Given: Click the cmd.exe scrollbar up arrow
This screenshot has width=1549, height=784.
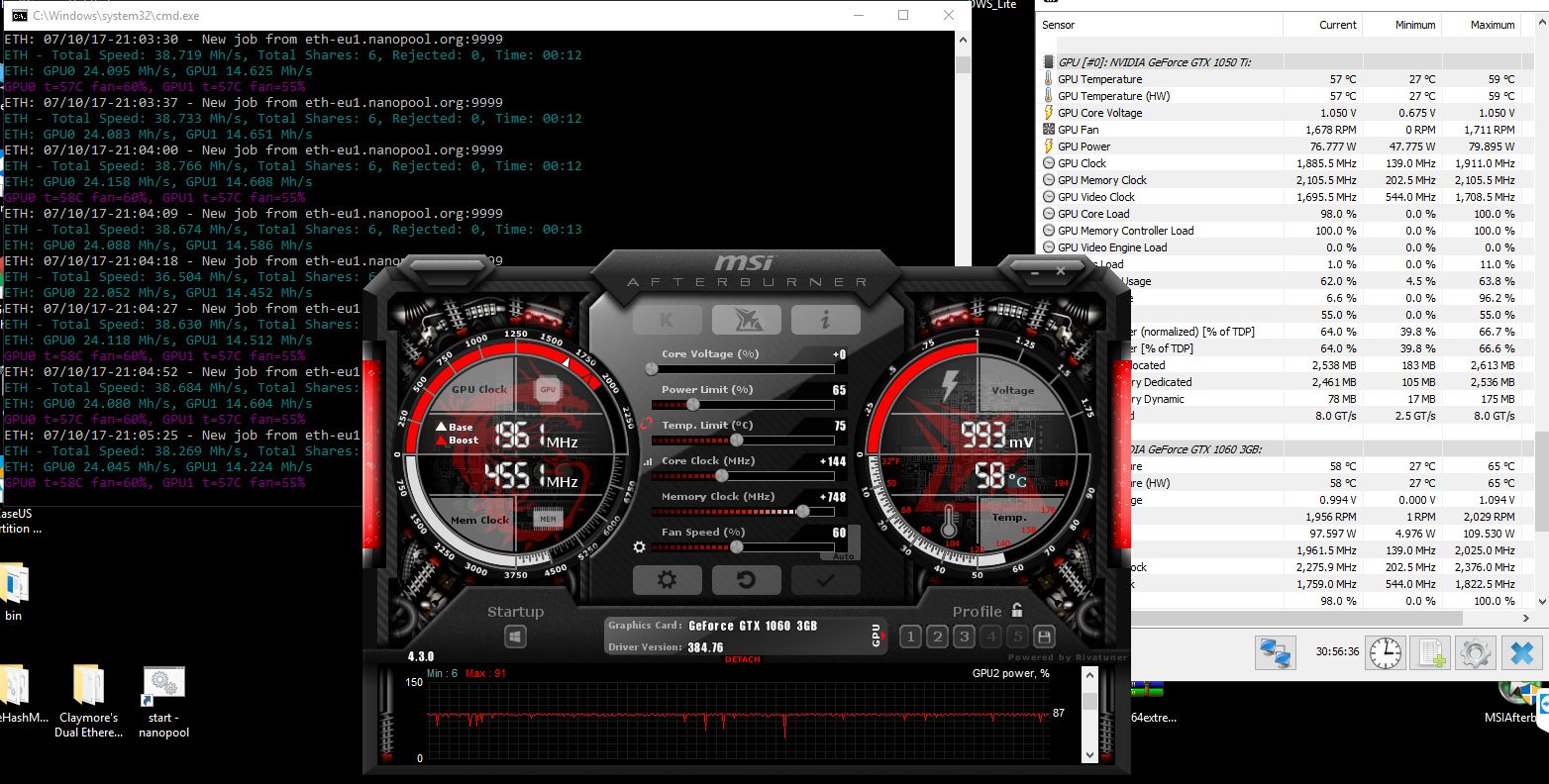Looking at the screenshot, I should 963,41.
